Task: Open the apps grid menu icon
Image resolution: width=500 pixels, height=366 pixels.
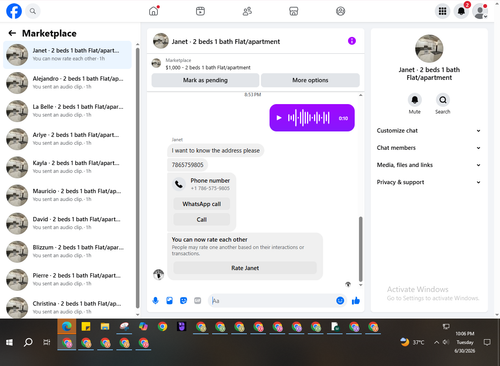Action: pos(442,11)
